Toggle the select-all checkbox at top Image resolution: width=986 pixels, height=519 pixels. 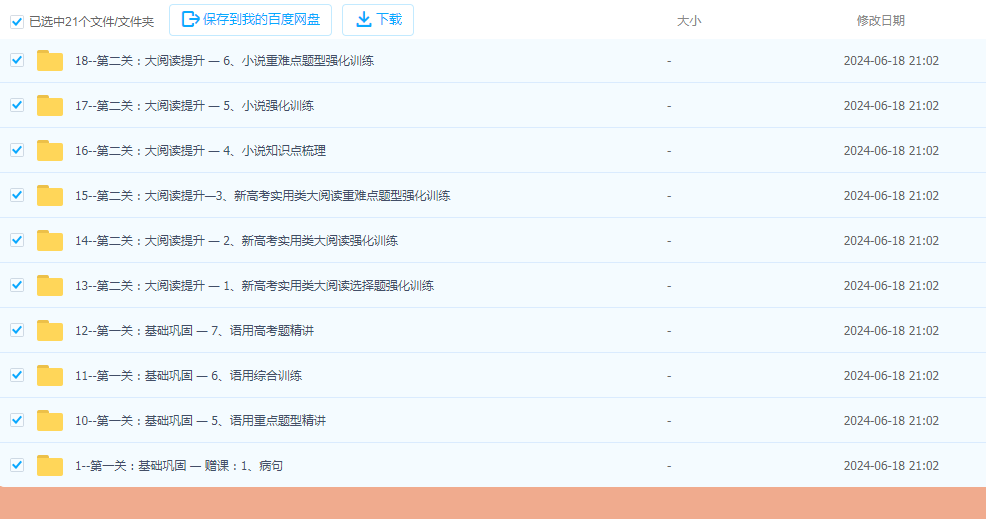(17, 21)
